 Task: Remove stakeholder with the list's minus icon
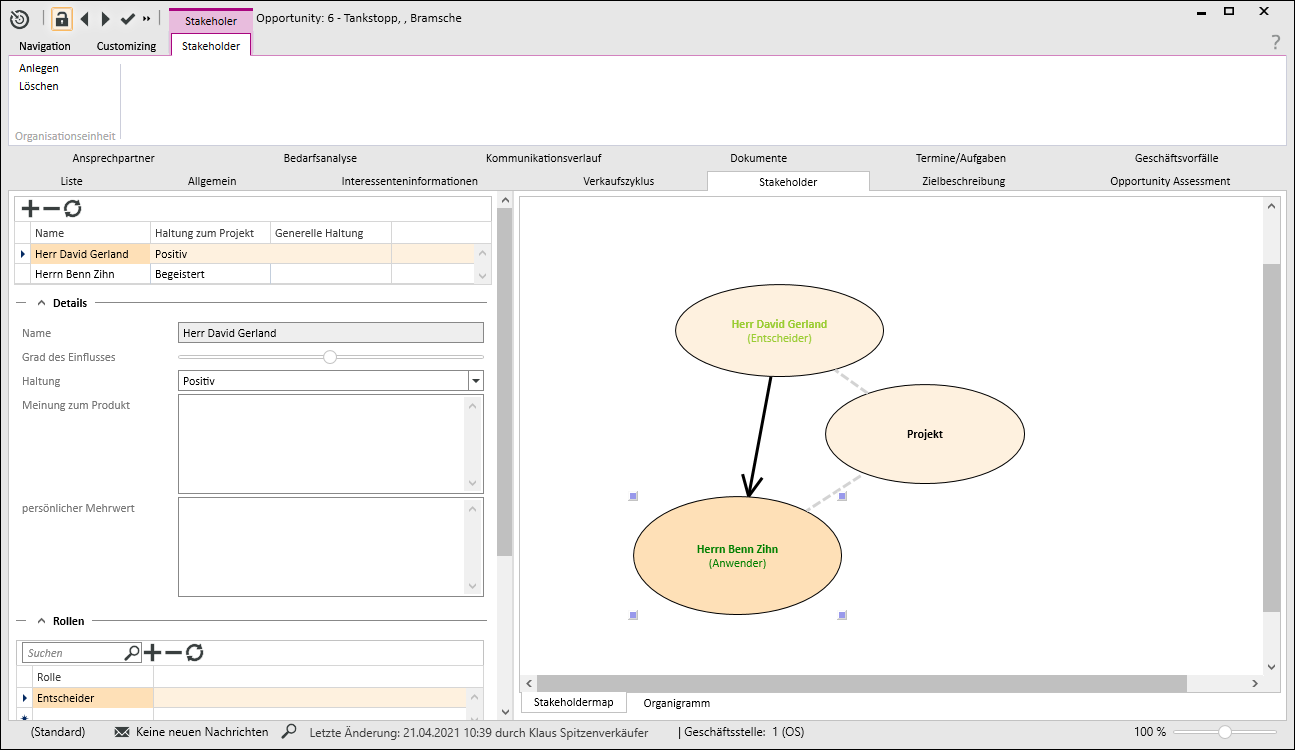51,208
